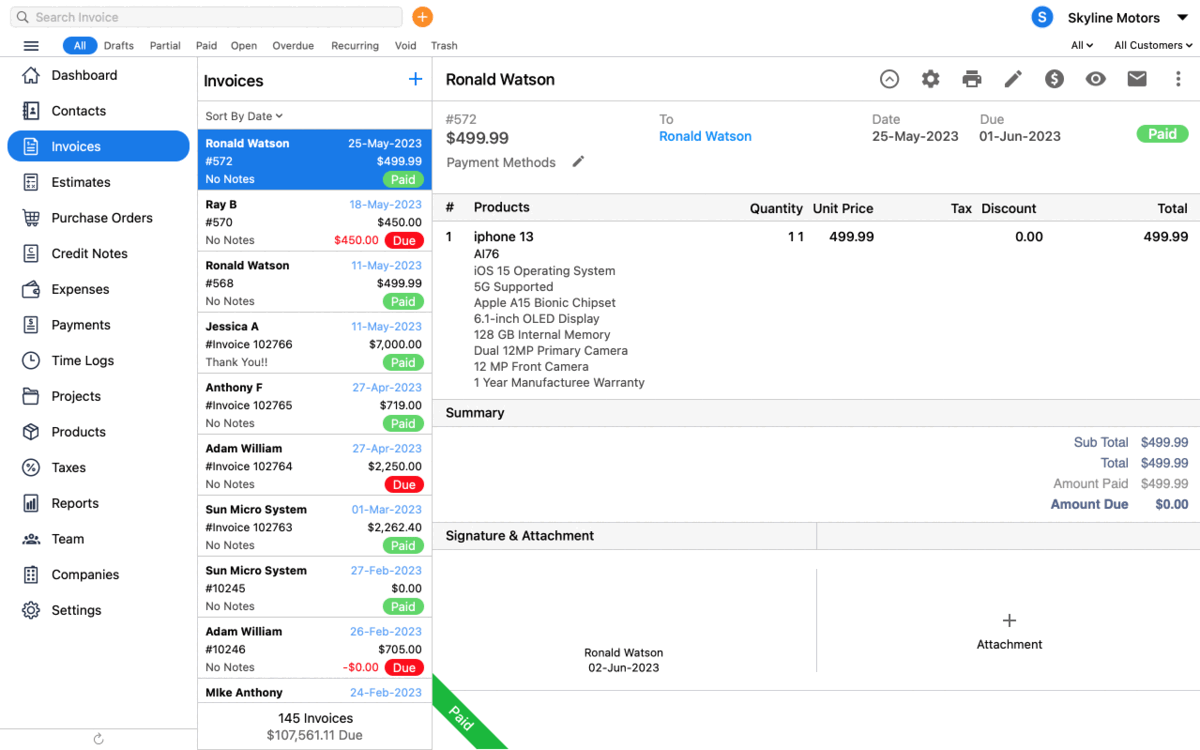Select Adam William invoice #10246
The image size is (1200, 750).
click(x=315, y=648)
